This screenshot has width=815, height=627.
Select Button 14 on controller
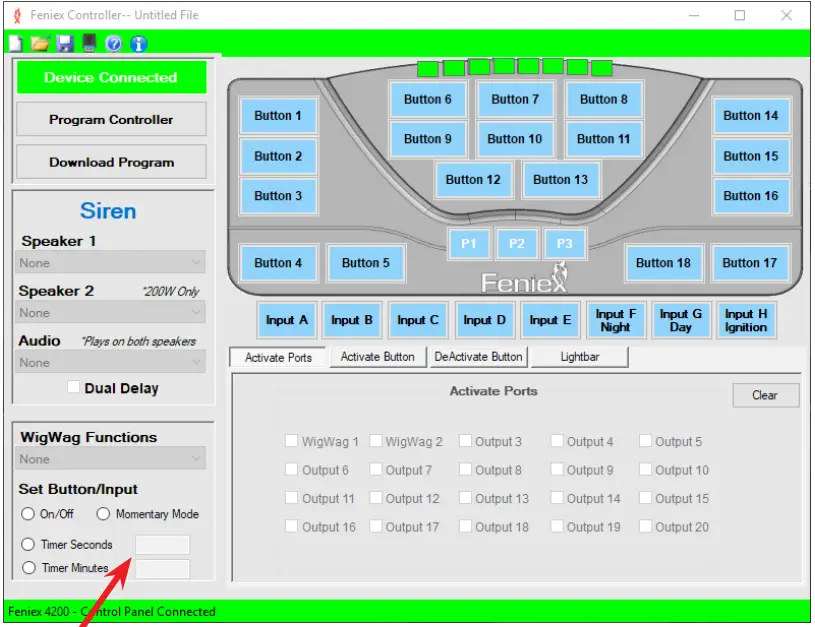click(751, 115)
